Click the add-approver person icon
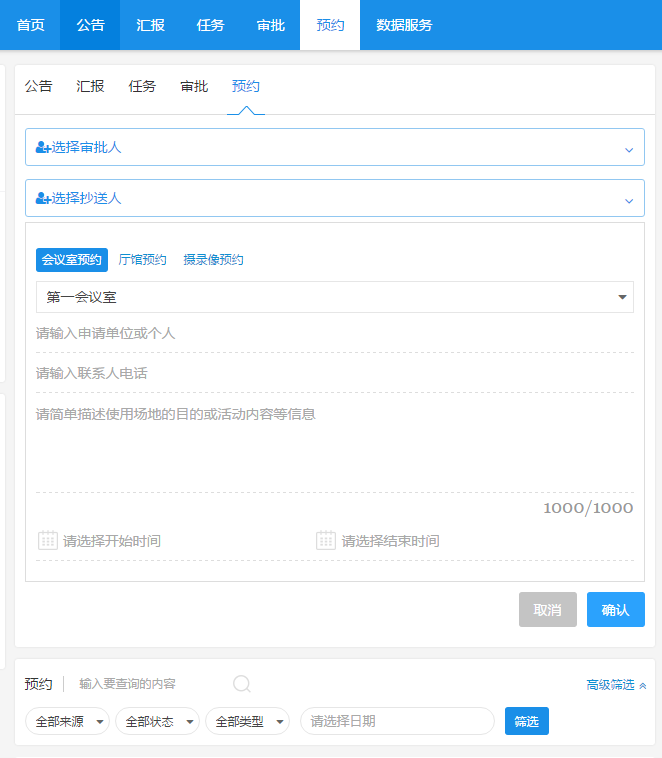Screen dimensions: 662x758 [x=43, y=147]
